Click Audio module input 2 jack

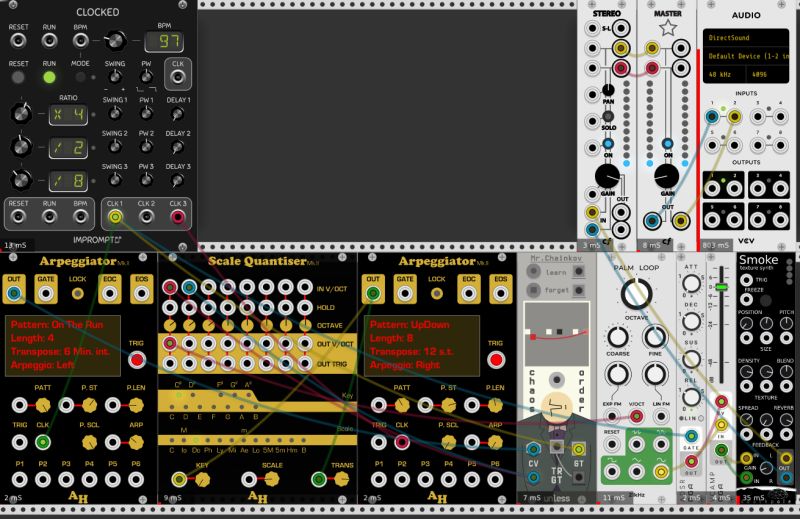tap(735, 117)
